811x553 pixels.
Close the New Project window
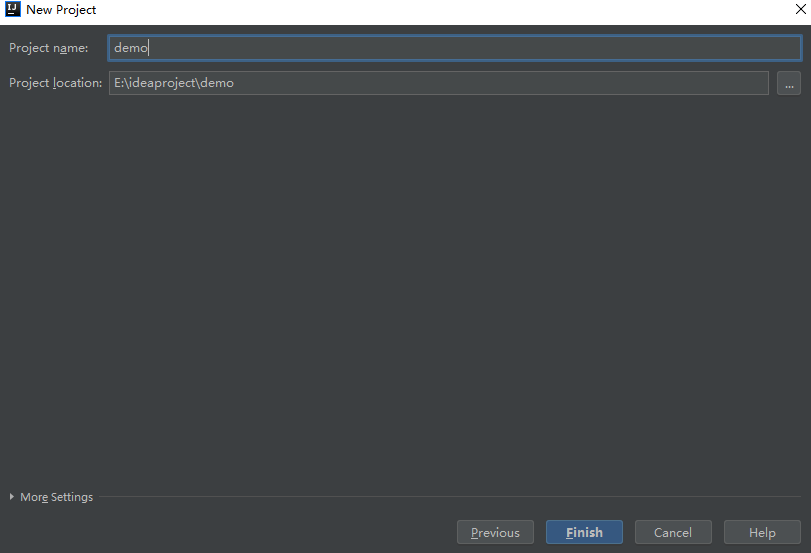coord(800,9)
